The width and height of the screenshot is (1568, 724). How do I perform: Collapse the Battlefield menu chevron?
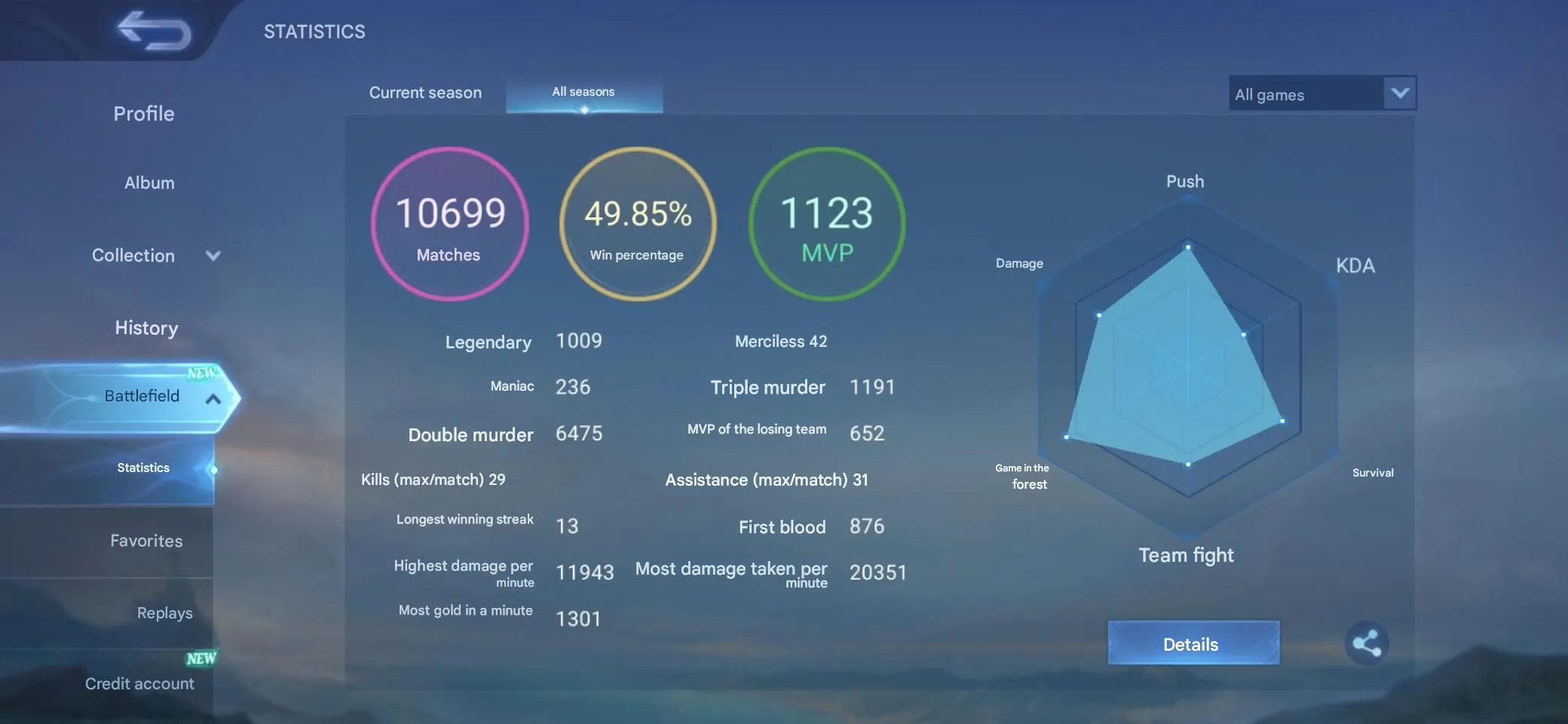[x=213, y=398]
